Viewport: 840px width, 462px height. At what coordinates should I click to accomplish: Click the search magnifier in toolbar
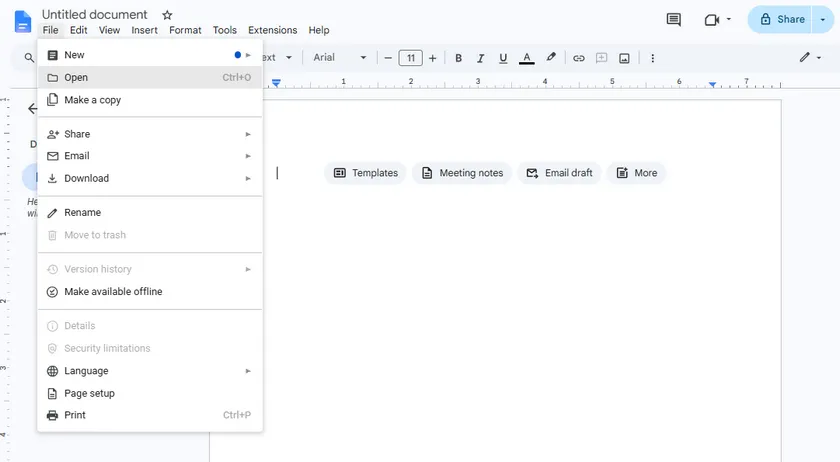tap(29, 58)
